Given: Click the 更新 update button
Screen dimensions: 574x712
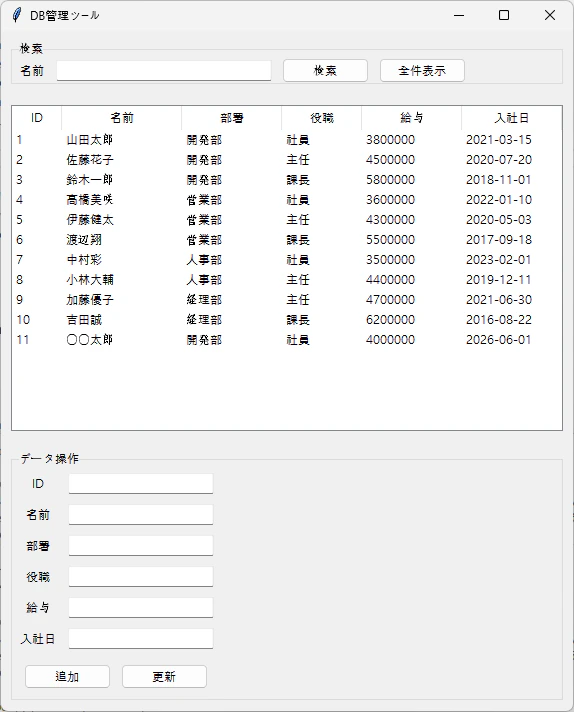Looking at the screenshot, I should click(164, 677).
